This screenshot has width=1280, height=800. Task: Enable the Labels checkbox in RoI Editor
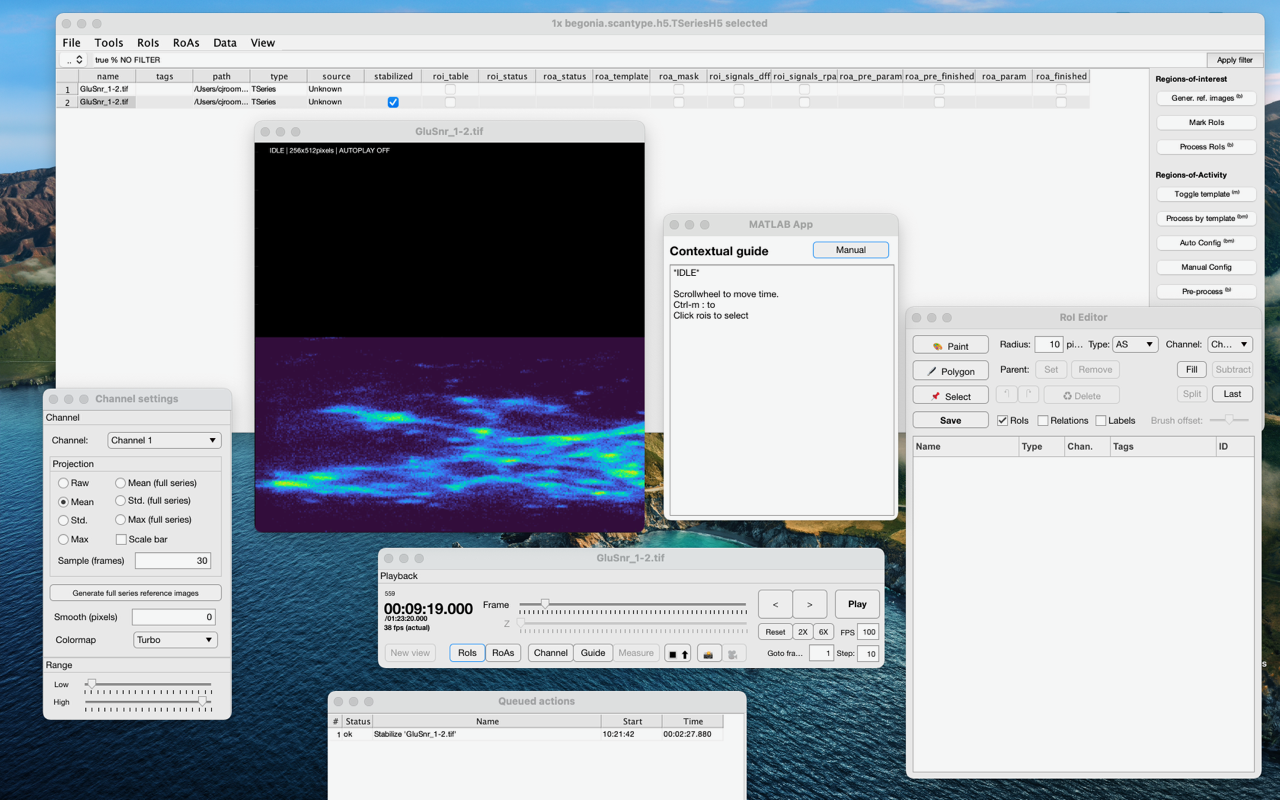click(1100, 420)
